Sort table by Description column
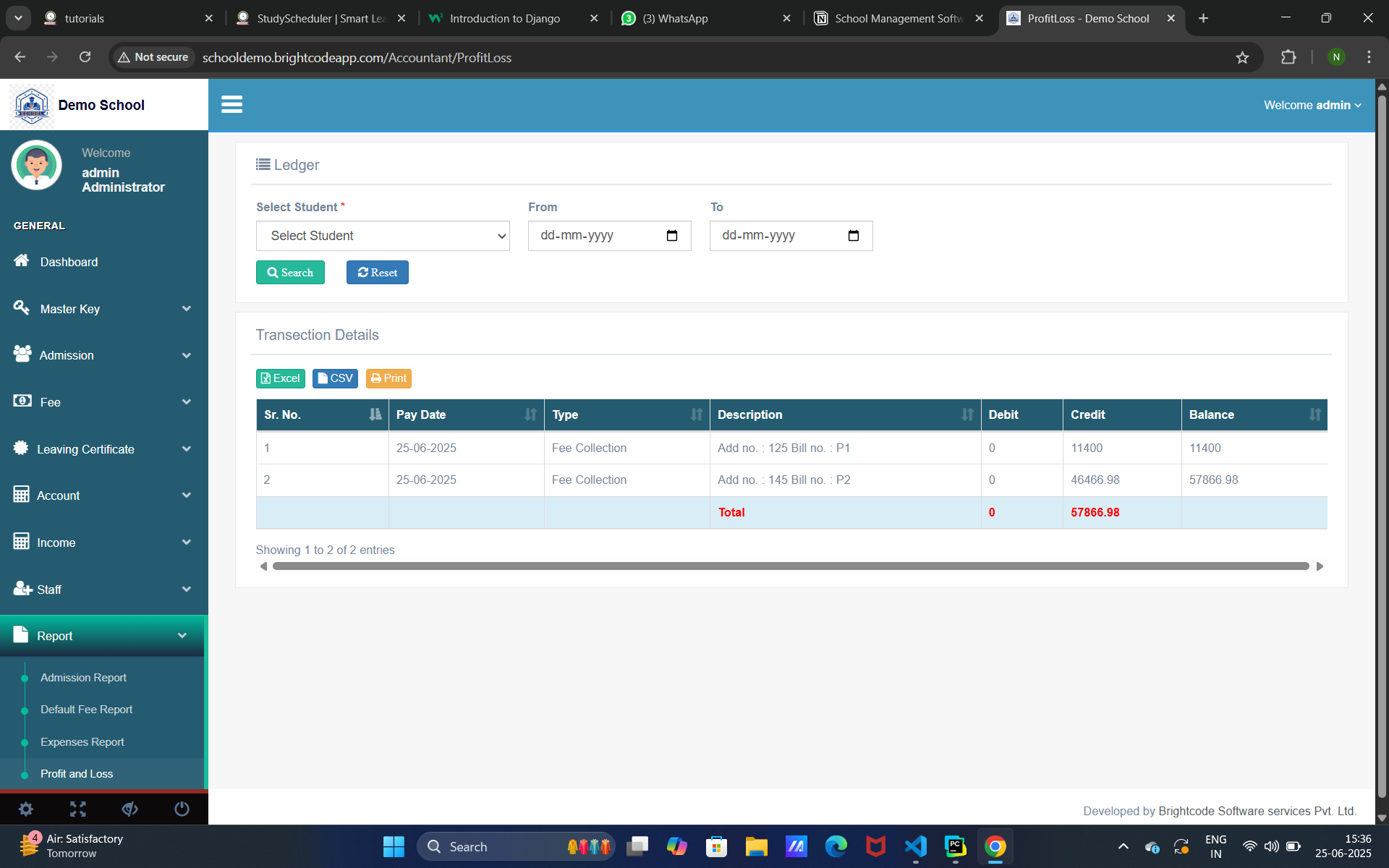Image resolution: width=1389 pixels, height=868 pixels. (846, 414)
